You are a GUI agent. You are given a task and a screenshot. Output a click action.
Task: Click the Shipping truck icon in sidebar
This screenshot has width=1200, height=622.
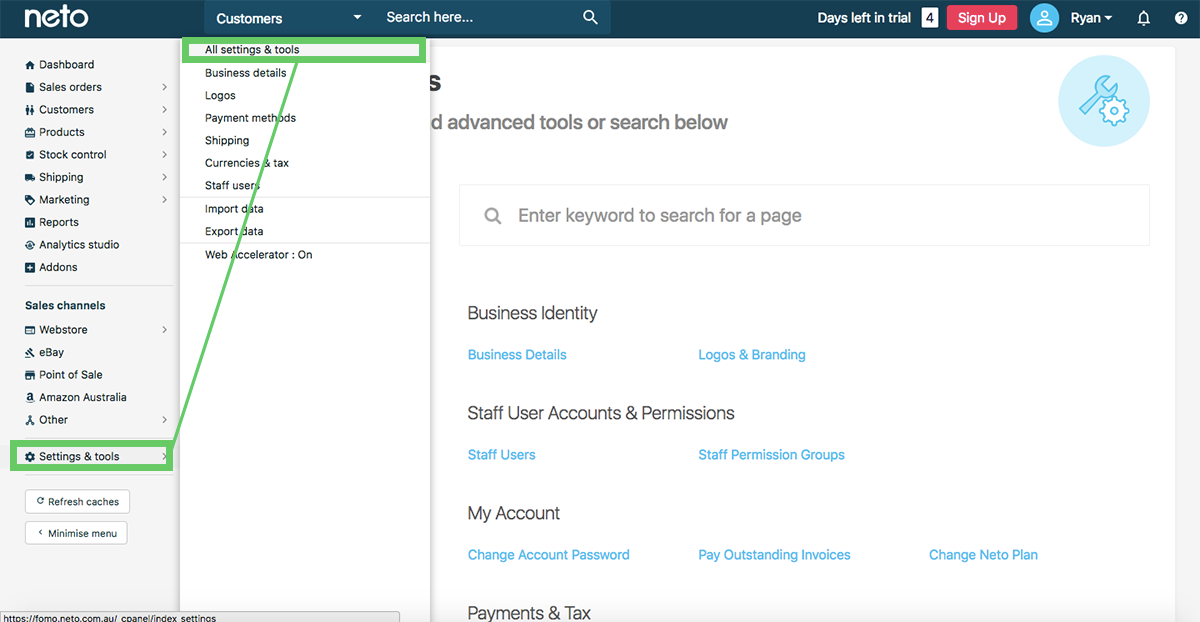click(30, 177)
